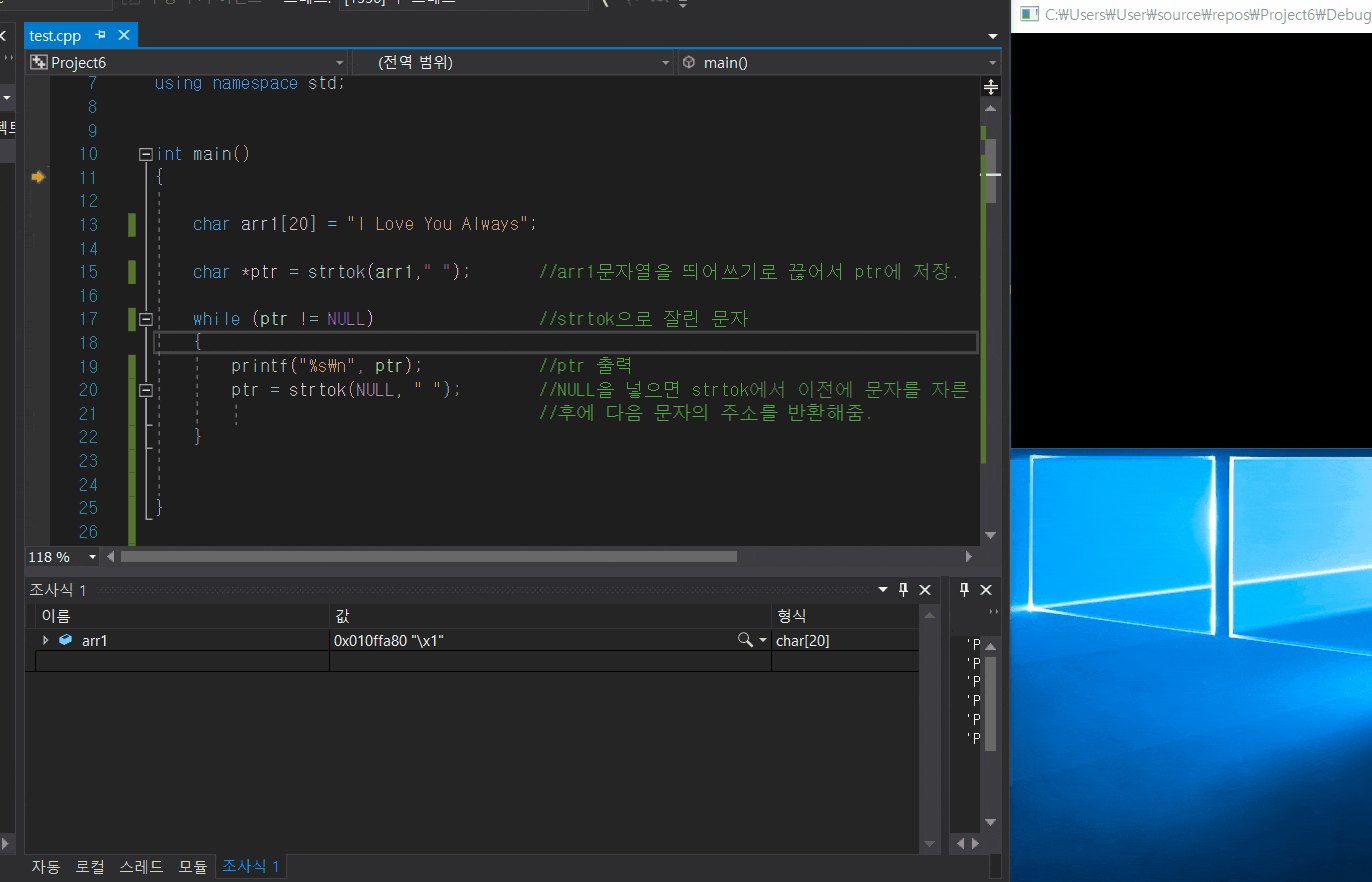1372x882 pixels.
Task: Close the 조사식 1 watch panel
Action: 925,590
